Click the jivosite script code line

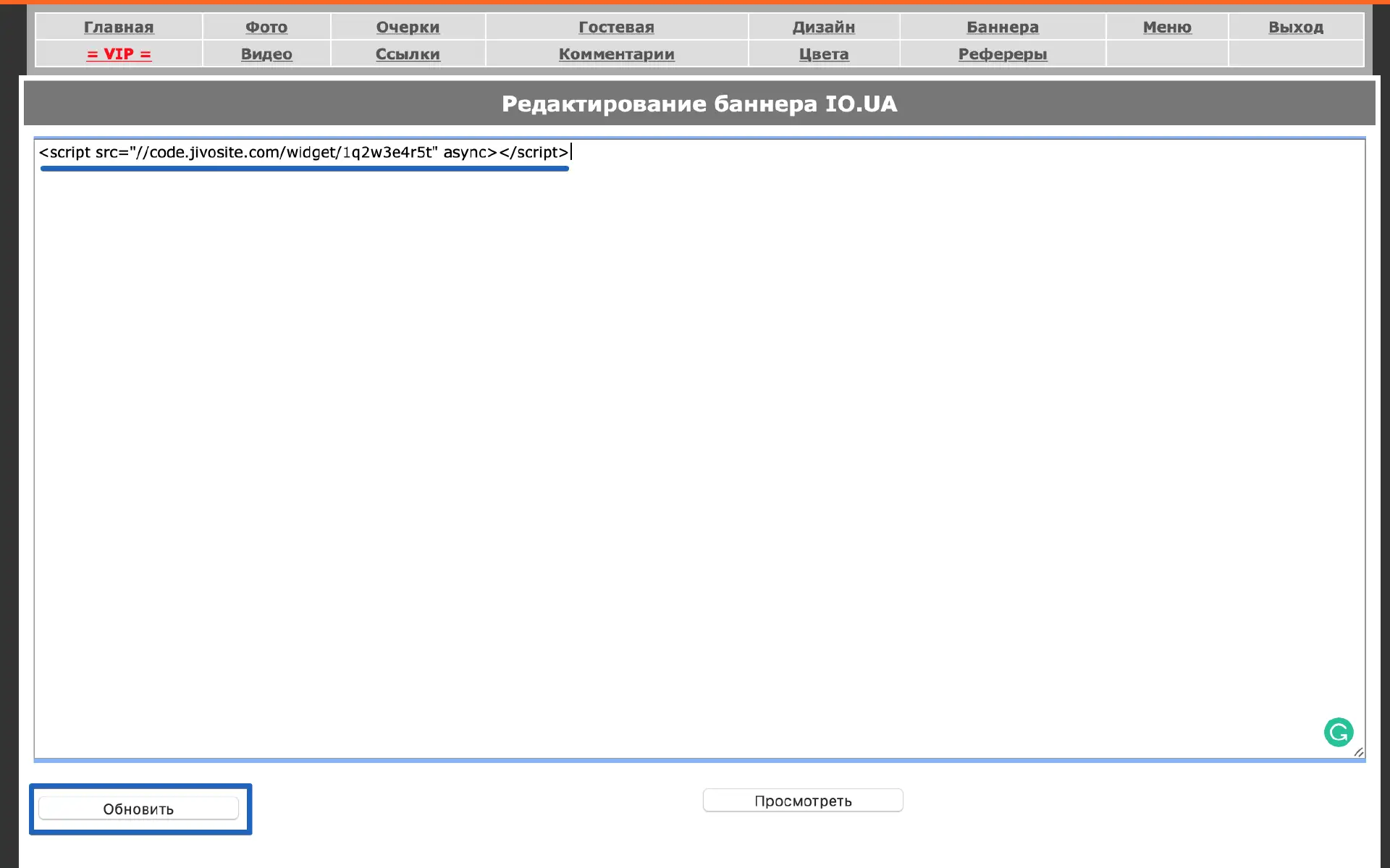(x=304, y=152)
